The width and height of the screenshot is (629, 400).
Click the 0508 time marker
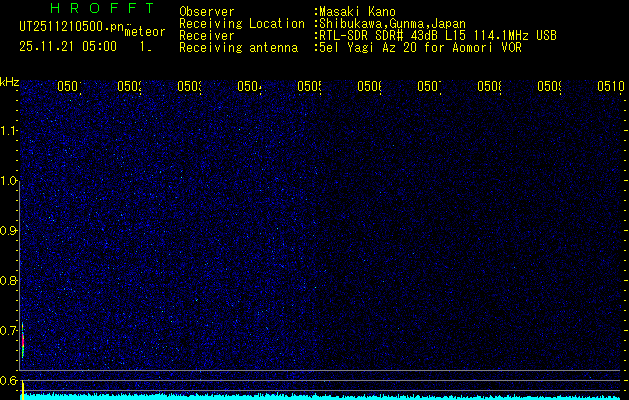489,86
